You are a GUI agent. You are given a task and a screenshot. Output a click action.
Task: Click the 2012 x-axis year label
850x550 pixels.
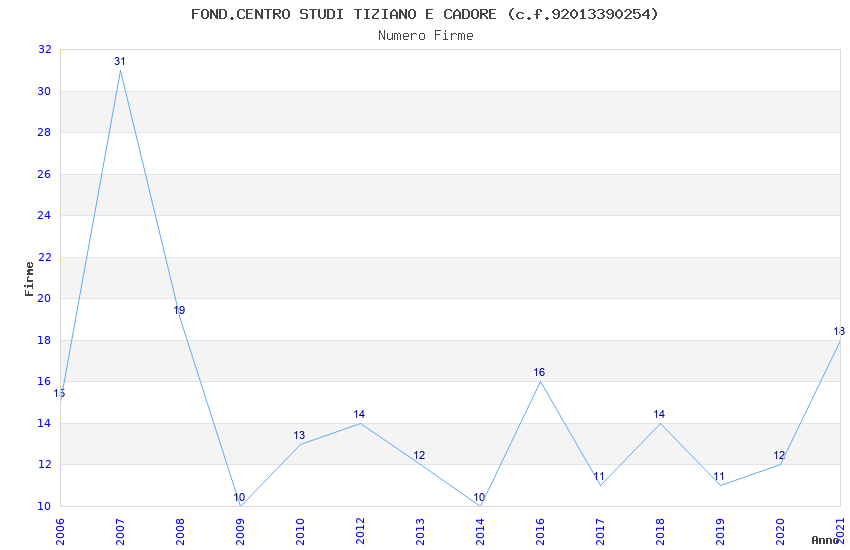360,531
